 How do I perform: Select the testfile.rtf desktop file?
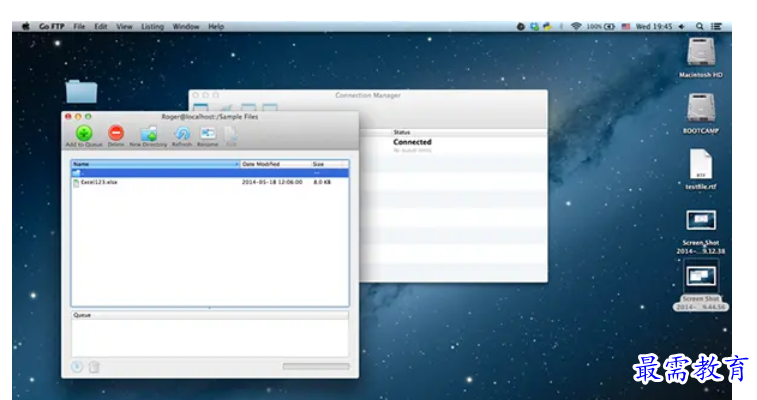pos(701,169)
